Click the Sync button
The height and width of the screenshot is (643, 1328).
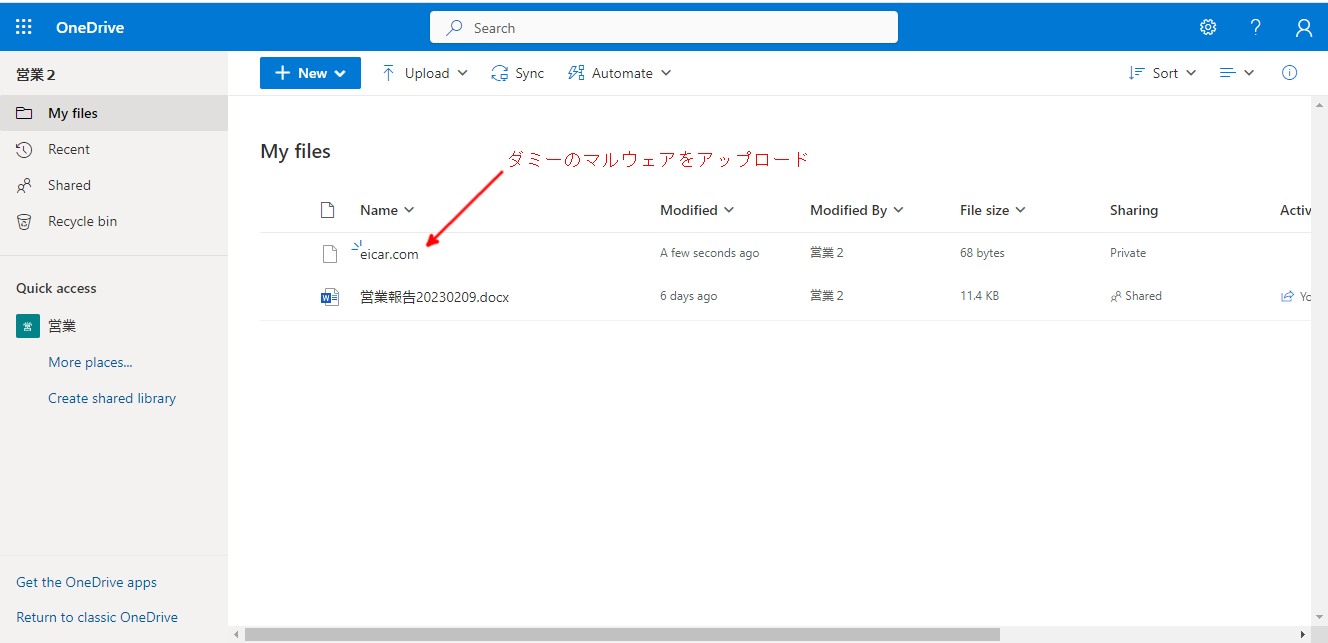(x=517, y=73)
